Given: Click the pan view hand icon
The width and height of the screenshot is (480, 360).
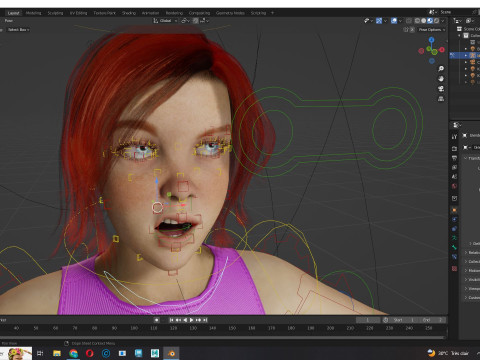Looking at the screenshot, I should tap(441, 79).
